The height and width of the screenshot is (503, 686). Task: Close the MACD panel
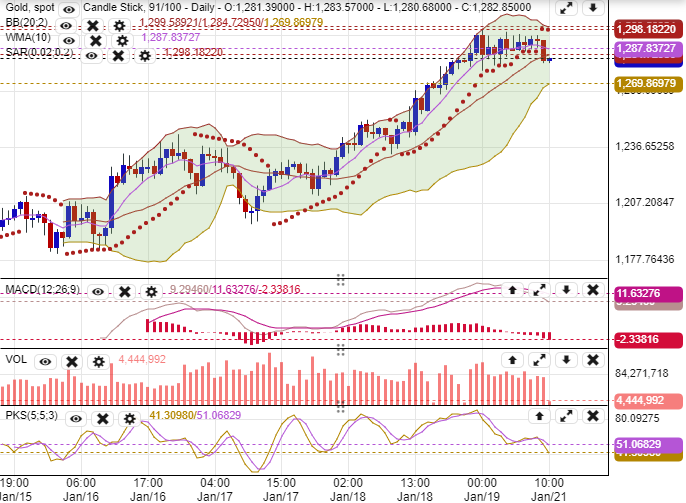593,290
